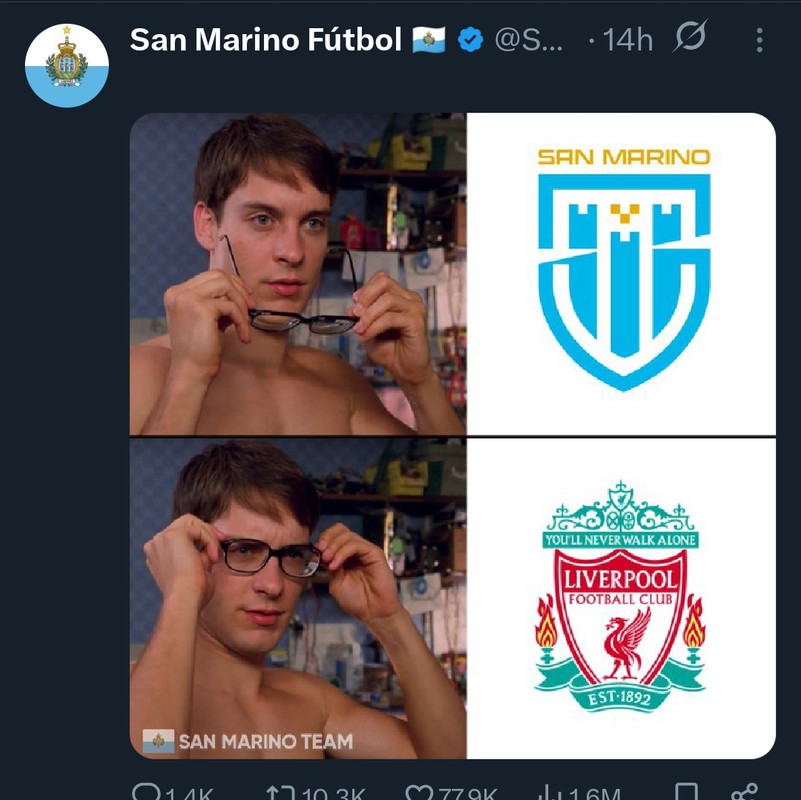Open the Grok slashed-circle icon
The height and width of the screenshot is (800, 801).
(690, 36)
